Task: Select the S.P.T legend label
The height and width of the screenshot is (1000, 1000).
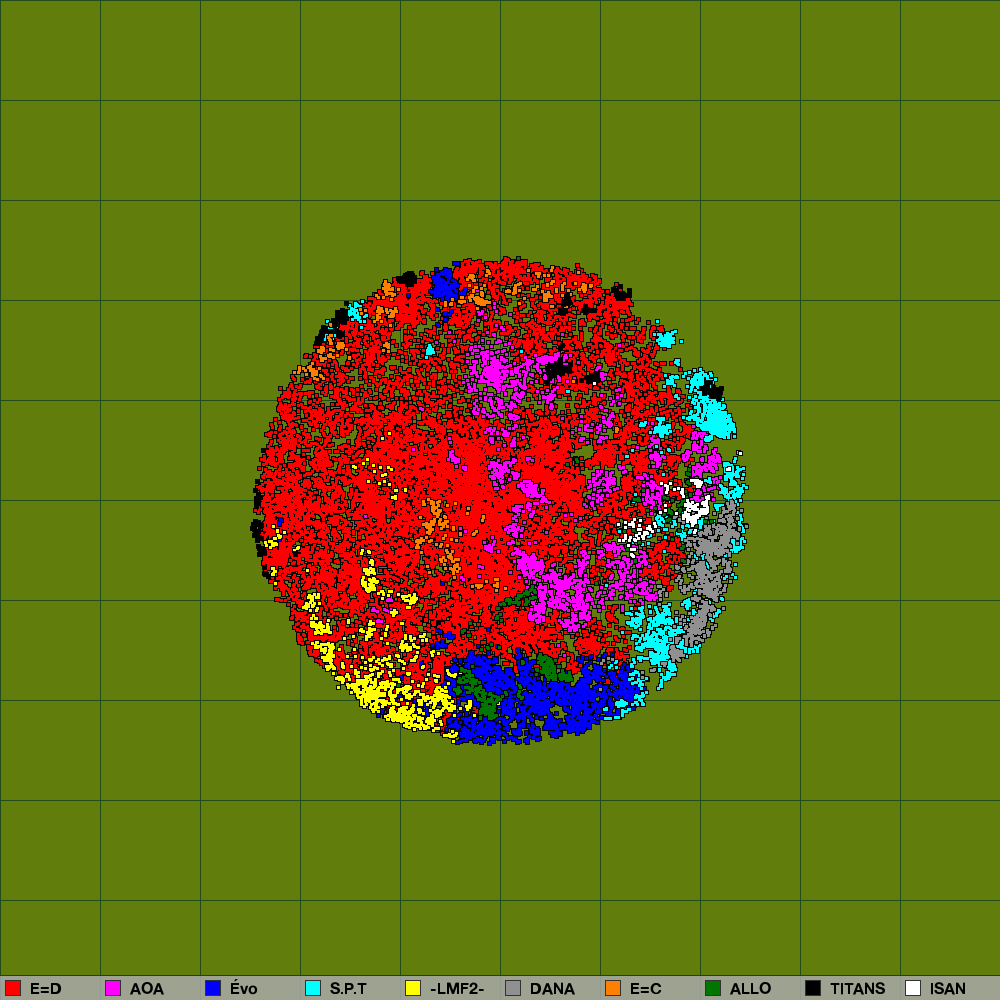Action: point(348,989)
